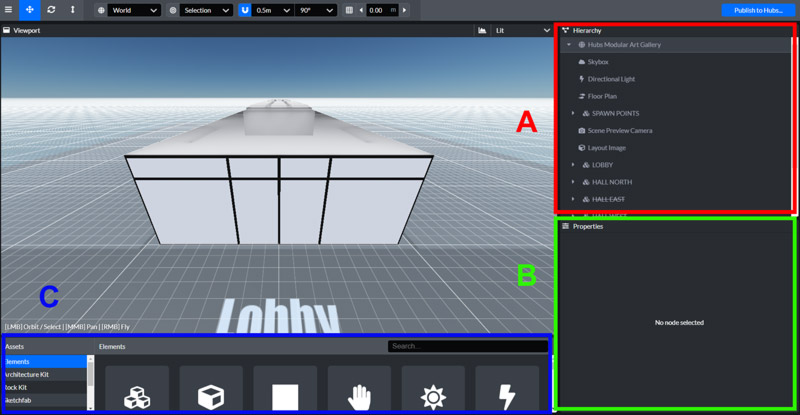Screen dimensions: 800x415
Task: Select the Translate move tool
Action: pyautogui.click(x=30, y=10)
